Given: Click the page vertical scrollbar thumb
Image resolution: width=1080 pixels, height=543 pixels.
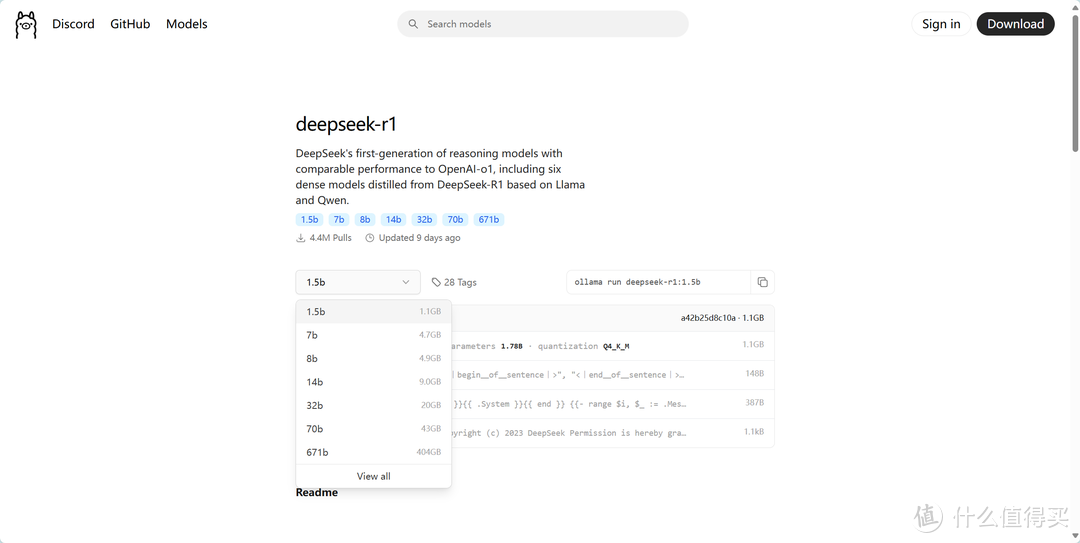Looking at the screenshot, I should coord(1075,81).
